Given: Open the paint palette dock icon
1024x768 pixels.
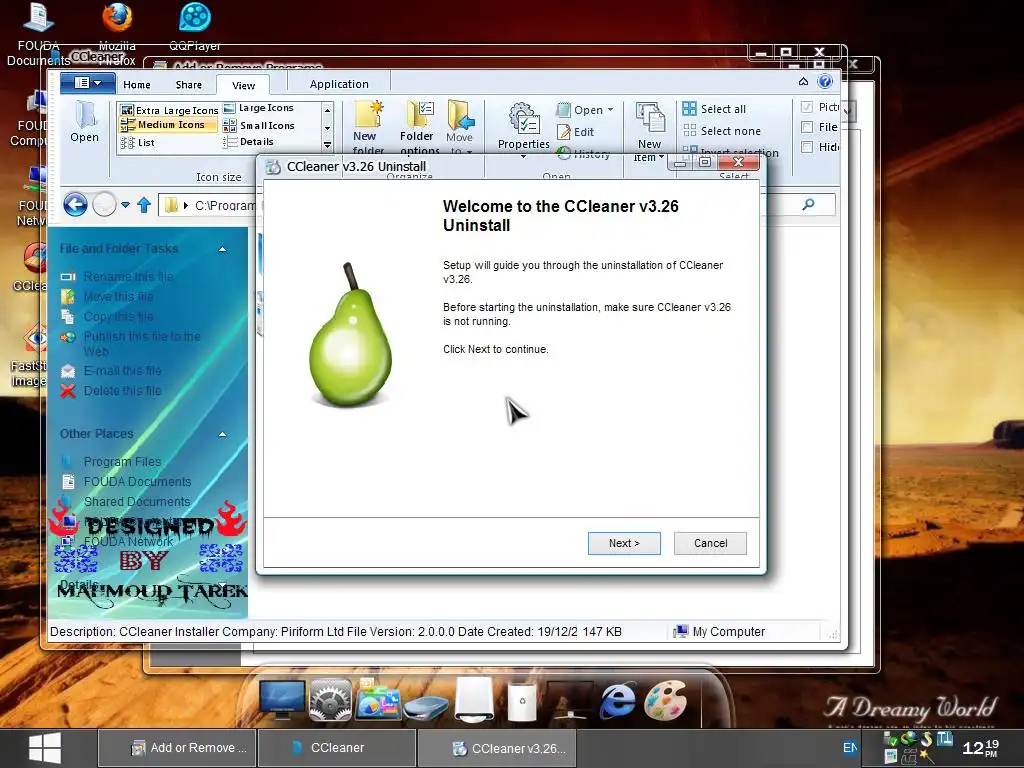Looking at the screenshot, I should click(665, 700).
